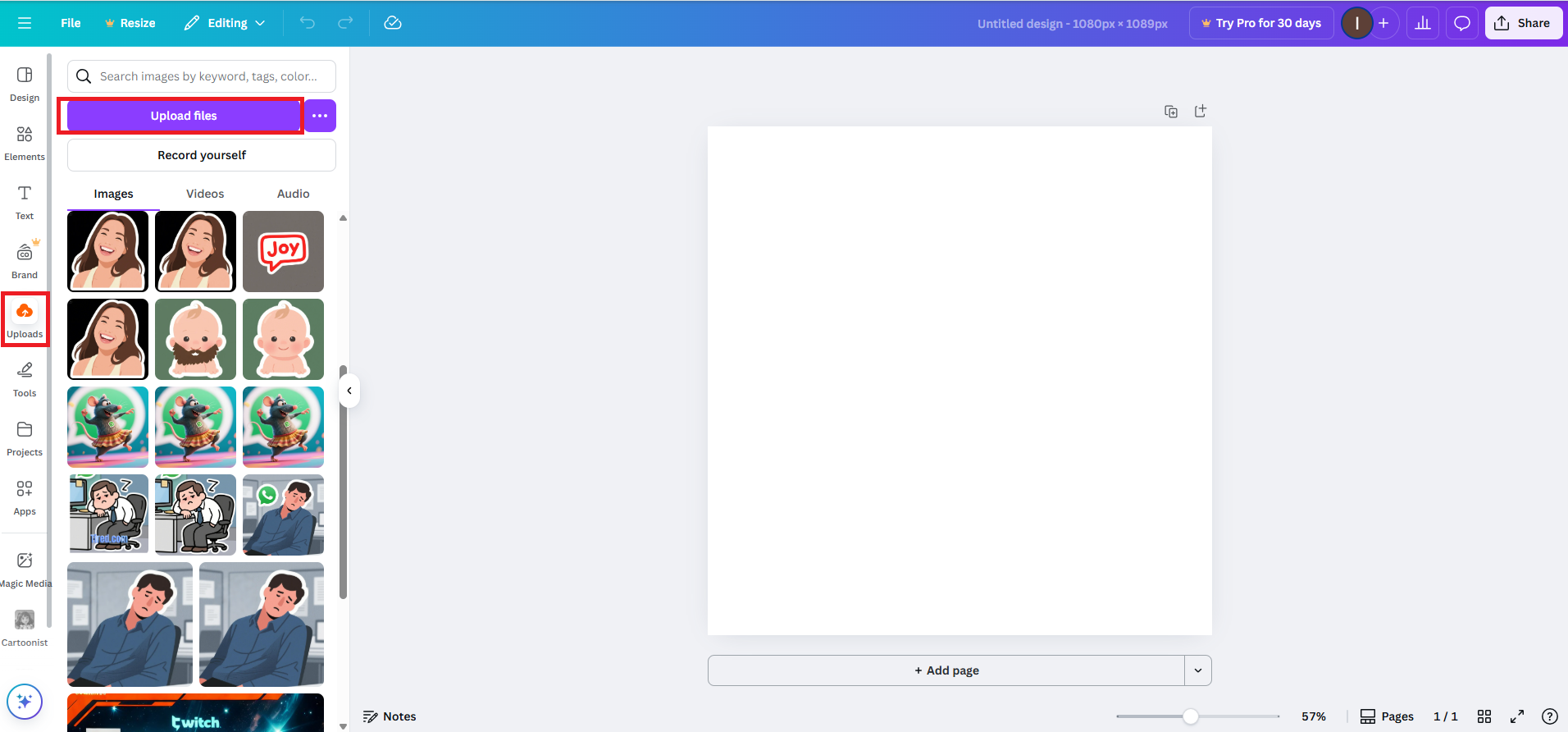Click the Record yourself button
This screenshot has width=1568, height=732.
202,155
